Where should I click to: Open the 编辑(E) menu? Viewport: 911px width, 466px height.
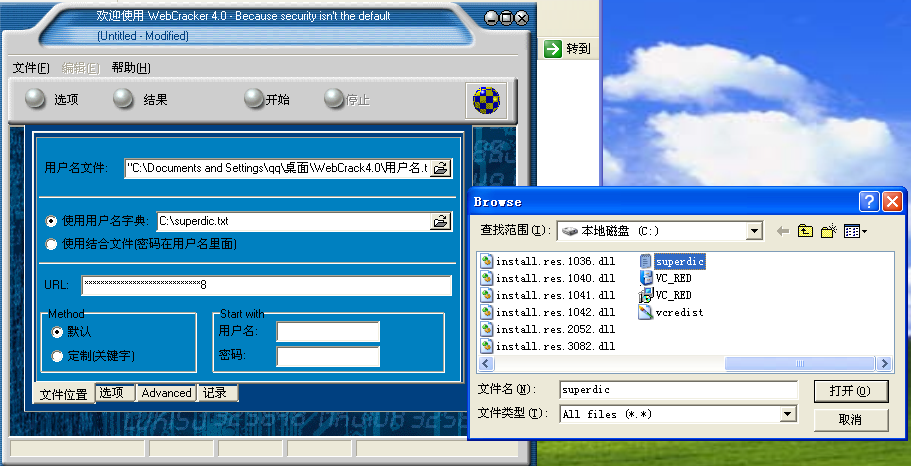point(81,68)
